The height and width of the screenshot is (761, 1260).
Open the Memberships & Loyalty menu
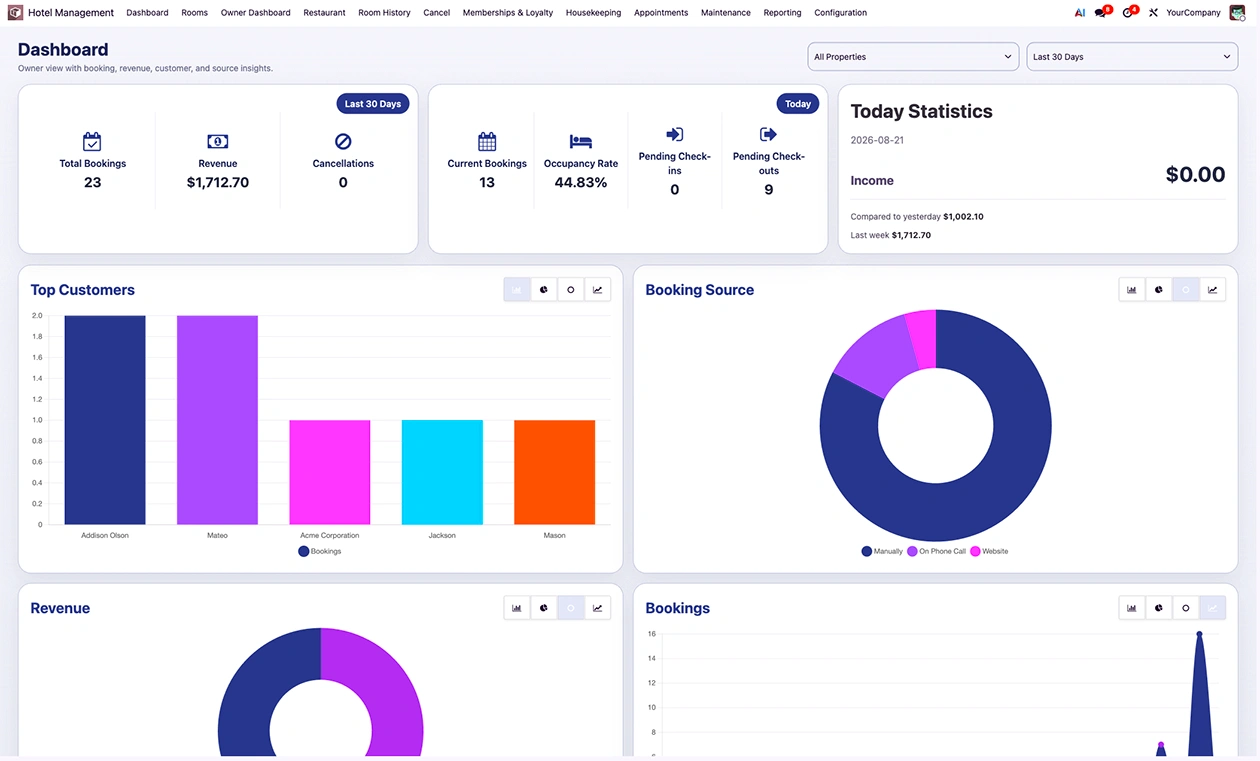point(508,13)
